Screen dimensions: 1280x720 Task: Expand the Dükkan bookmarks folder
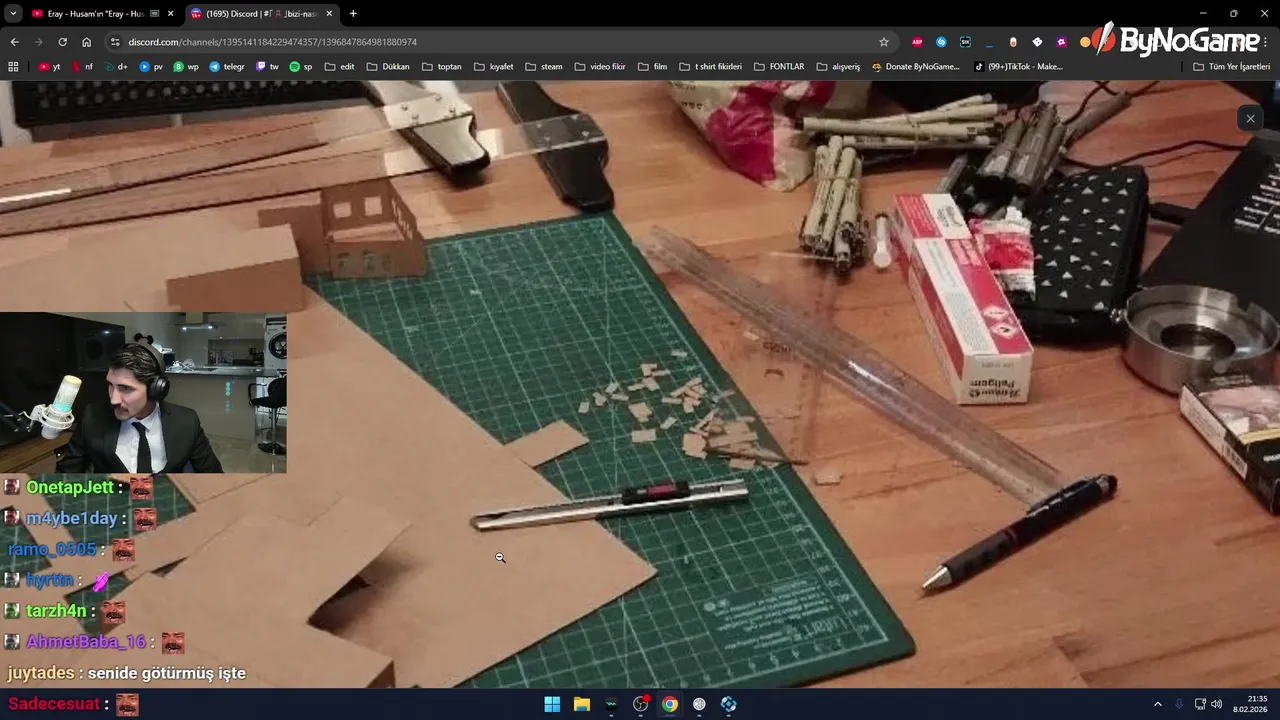pyautogui.click(x=388, y=67)
